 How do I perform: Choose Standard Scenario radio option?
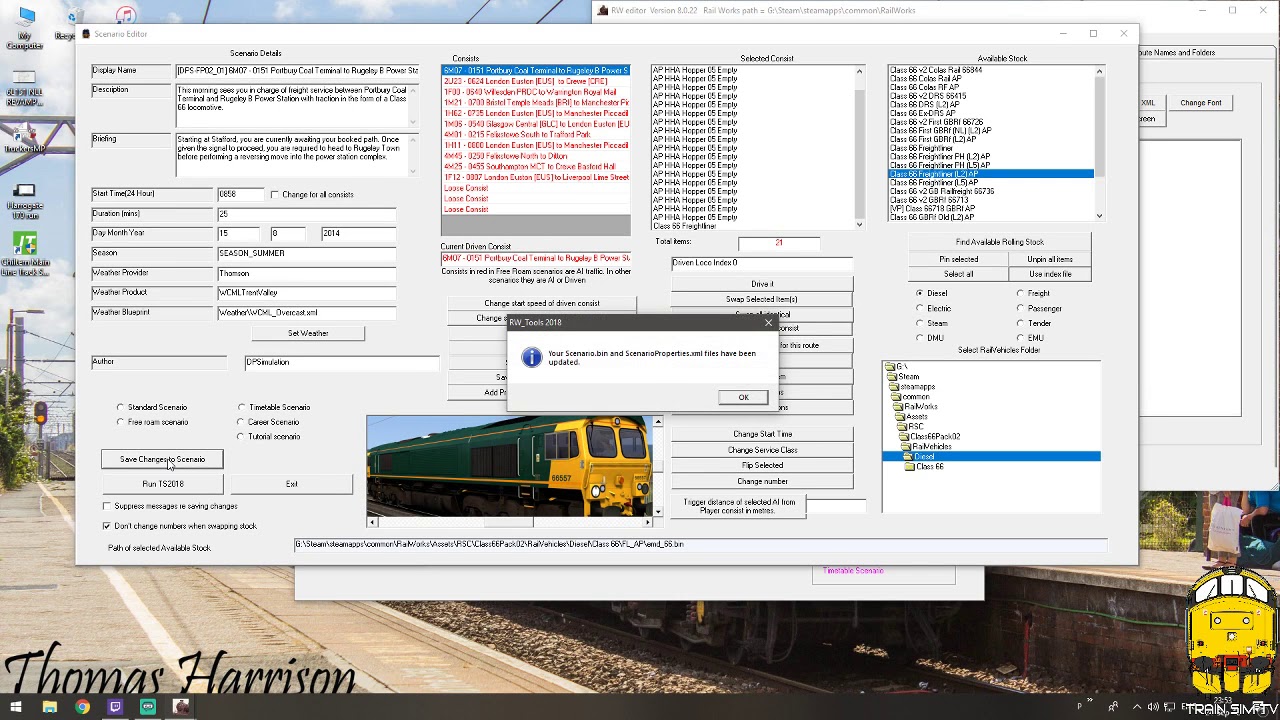click(121, 408)
